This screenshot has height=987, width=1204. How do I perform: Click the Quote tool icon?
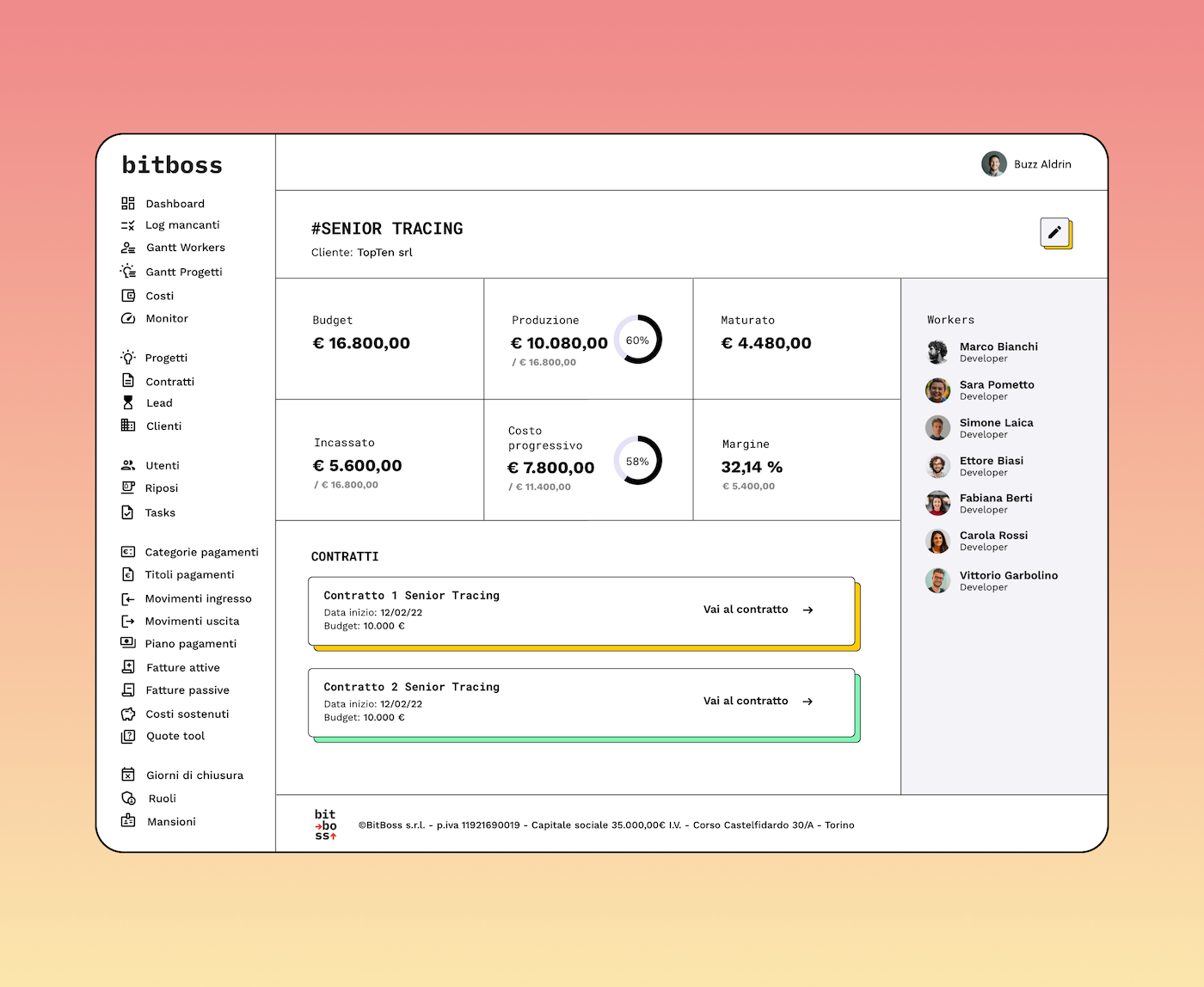(x=128, y=736)
